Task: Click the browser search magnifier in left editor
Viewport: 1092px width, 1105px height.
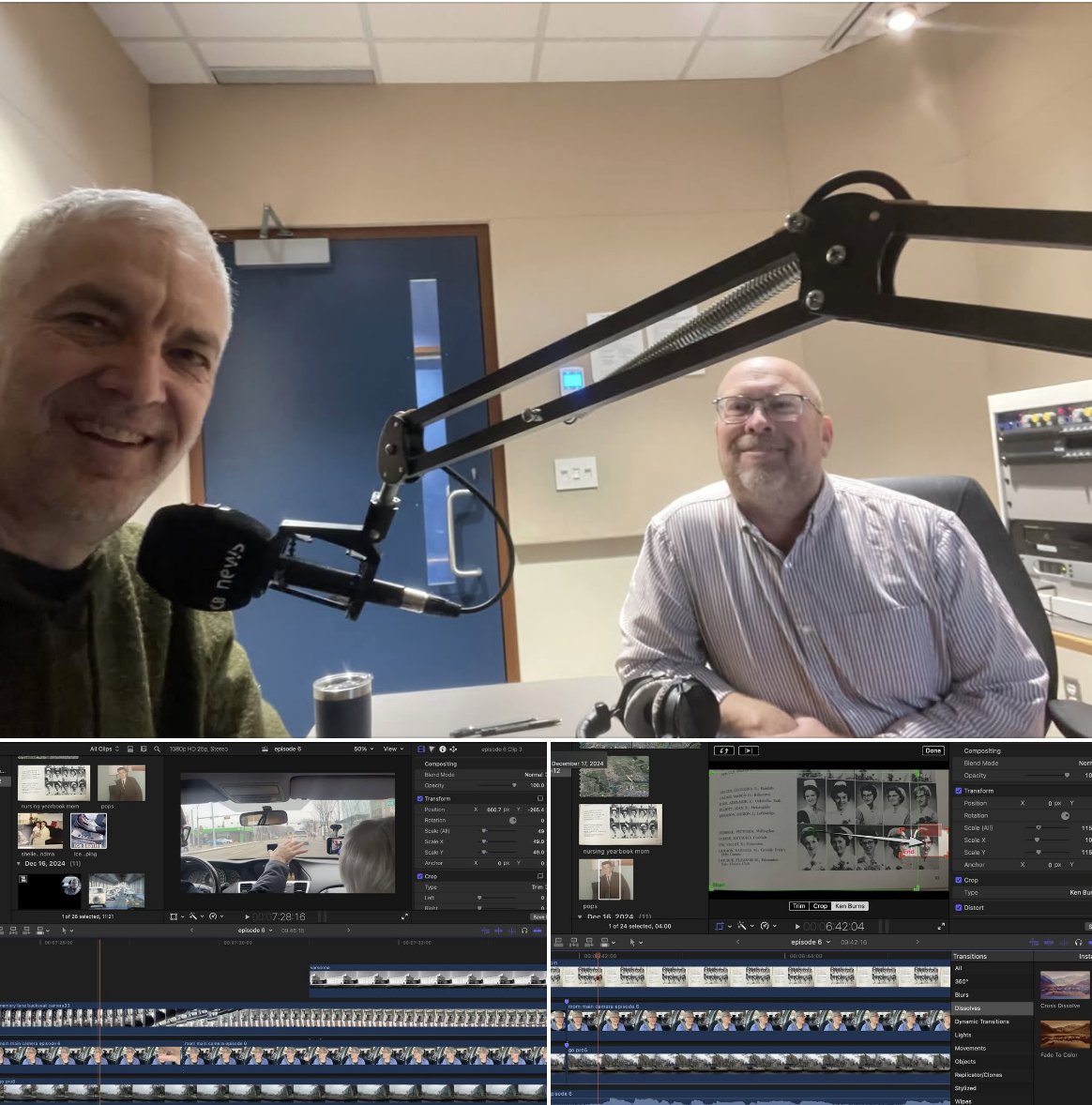Action: tap(157, 749)
